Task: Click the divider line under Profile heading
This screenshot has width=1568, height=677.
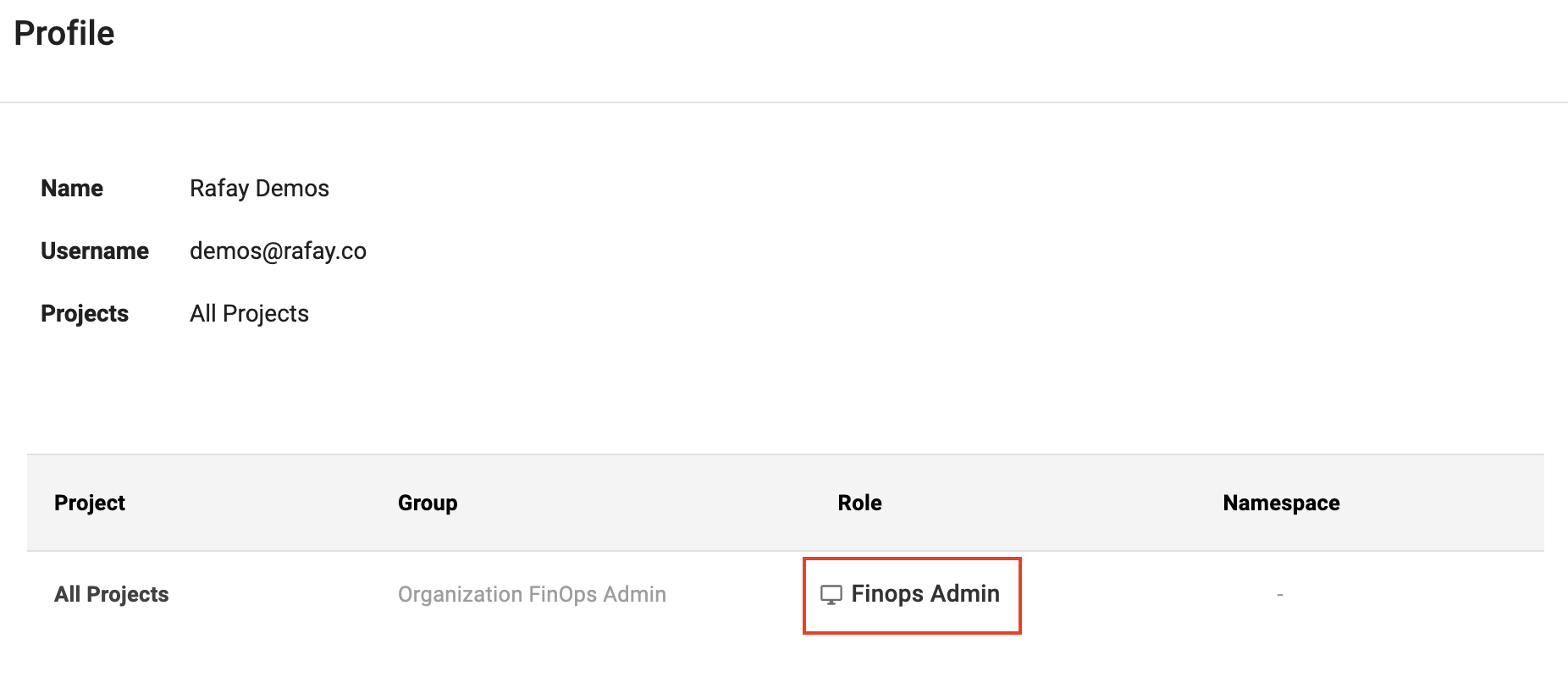Action: pyautogui.click(x=784, y=102)
